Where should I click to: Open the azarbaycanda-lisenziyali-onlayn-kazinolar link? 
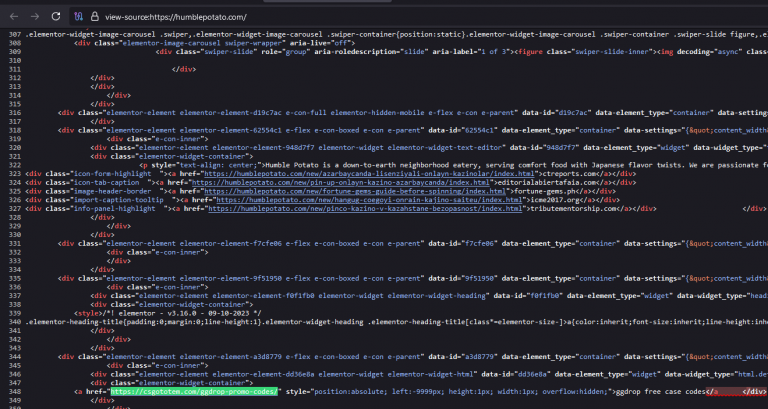point(369,174)
